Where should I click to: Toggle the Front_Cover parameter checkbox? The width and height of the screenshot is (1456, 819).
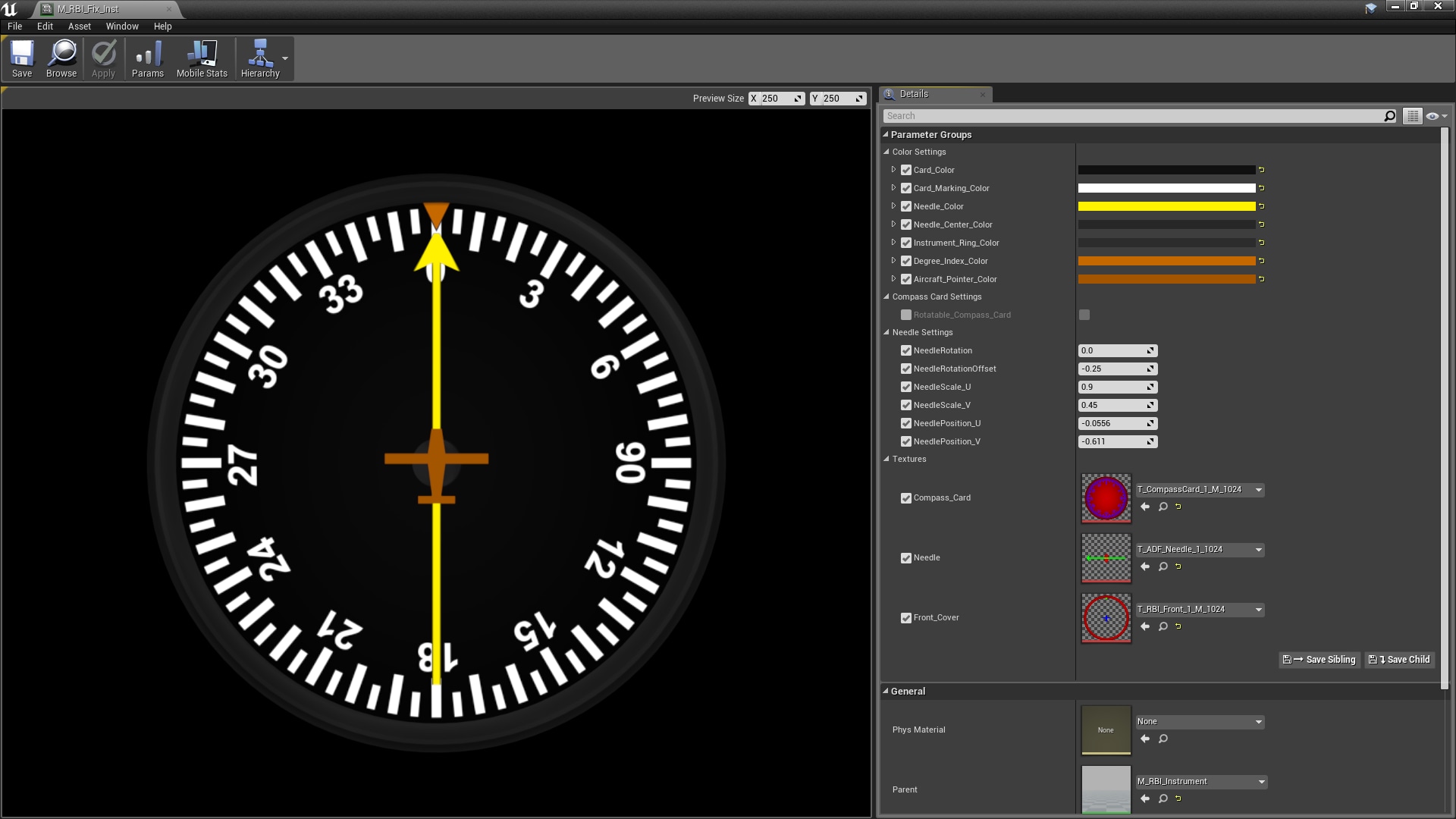tap(905, 617)
